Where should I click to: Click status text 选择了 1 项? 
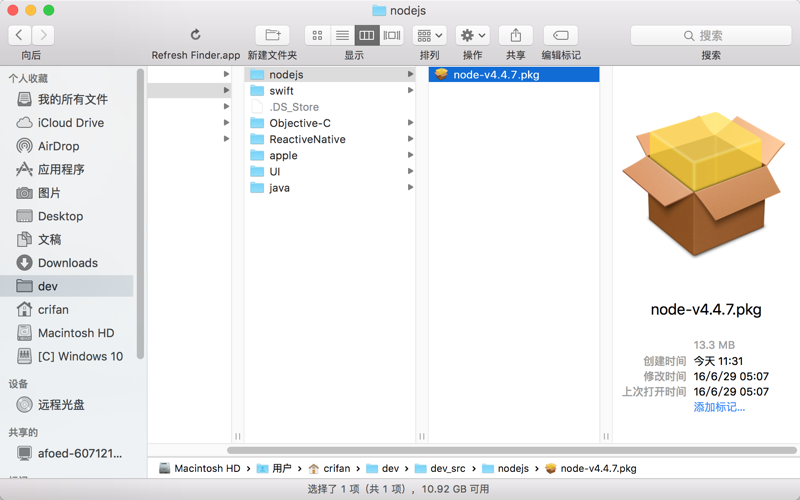coord(335,489)
